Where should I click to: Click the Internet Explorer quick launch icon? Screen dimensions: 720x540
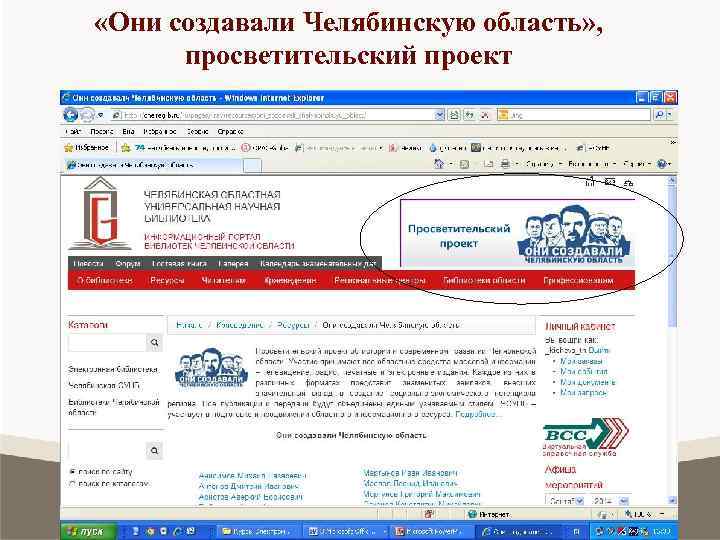(x=177, y=532)
